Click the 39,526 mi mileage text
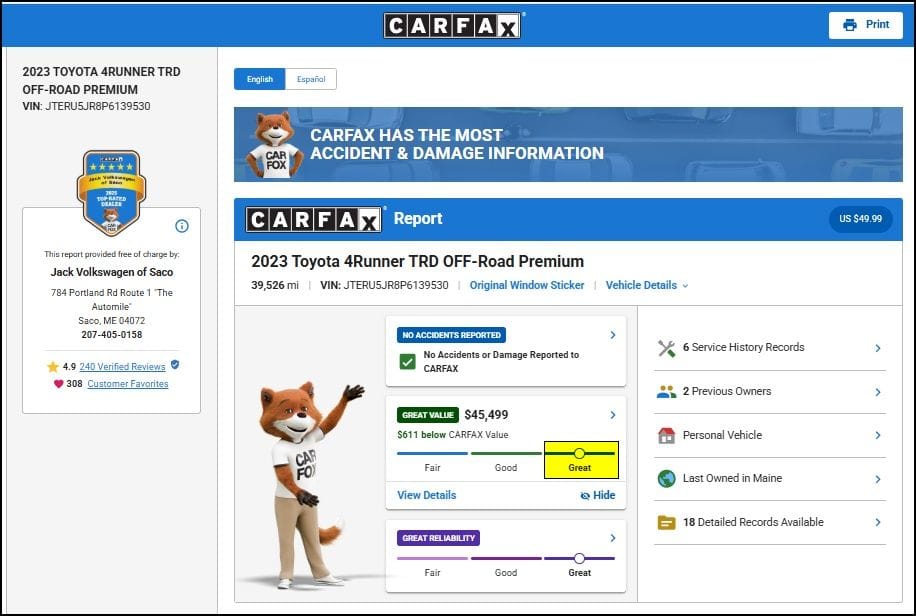The image size is (916, 616). [x=275, y=285]
